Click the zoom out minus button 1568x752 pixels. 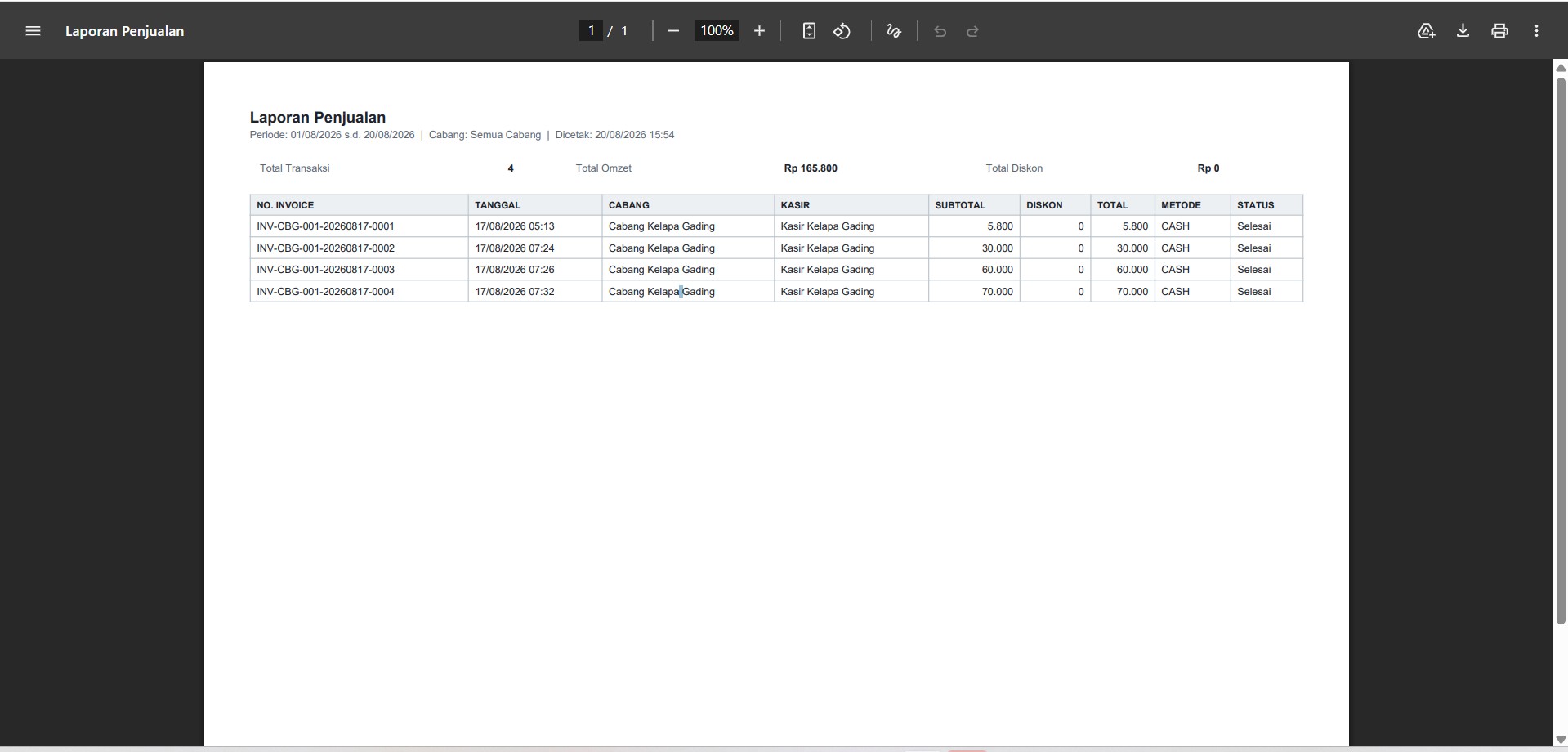pyautogui.click(x=673, y=31)
